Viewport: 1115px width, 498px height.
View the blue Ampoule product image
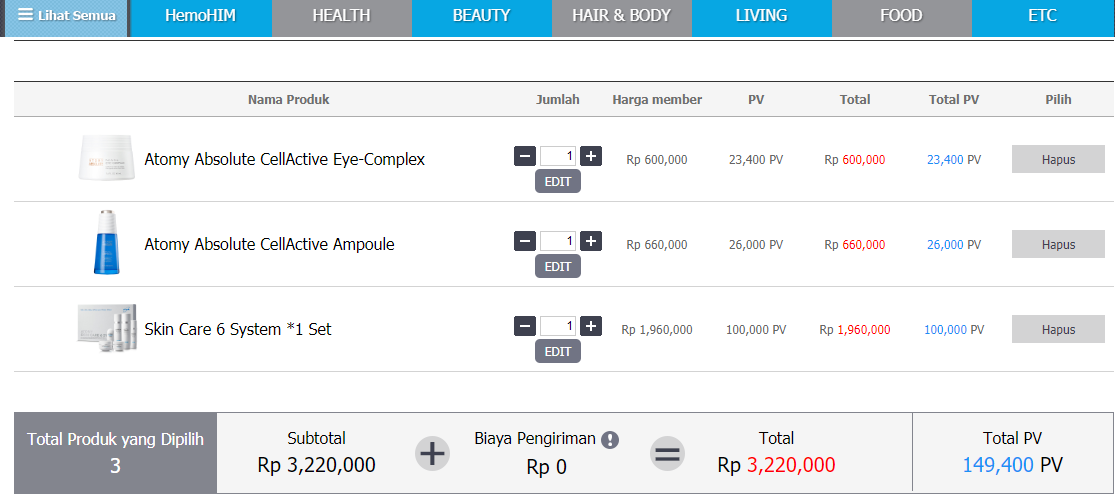(x=107, y=242)
